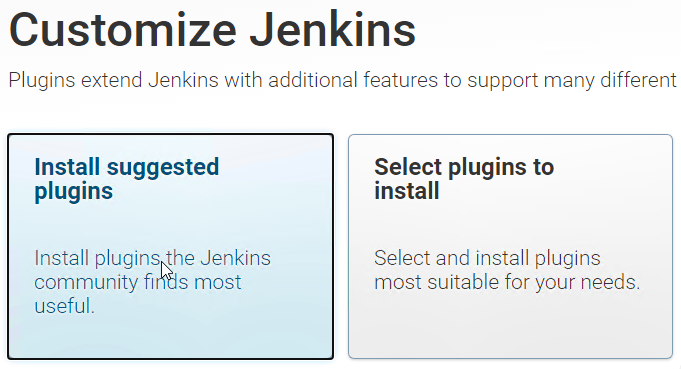Click the word 'useful.' in the left card
The image size is (681, 369).
[65, 306]
